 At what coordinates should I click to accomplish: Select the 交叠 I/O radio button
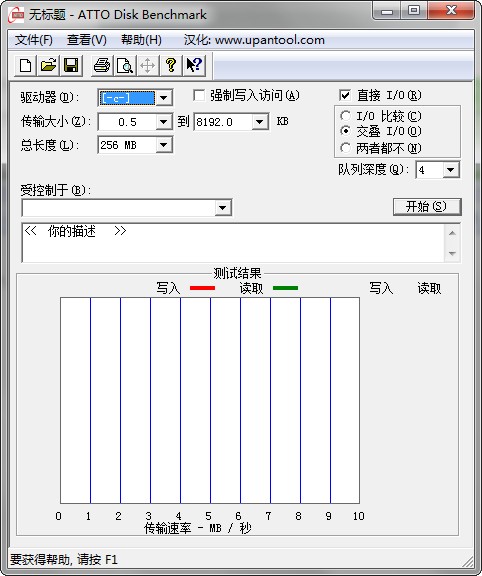click(345, 131)
